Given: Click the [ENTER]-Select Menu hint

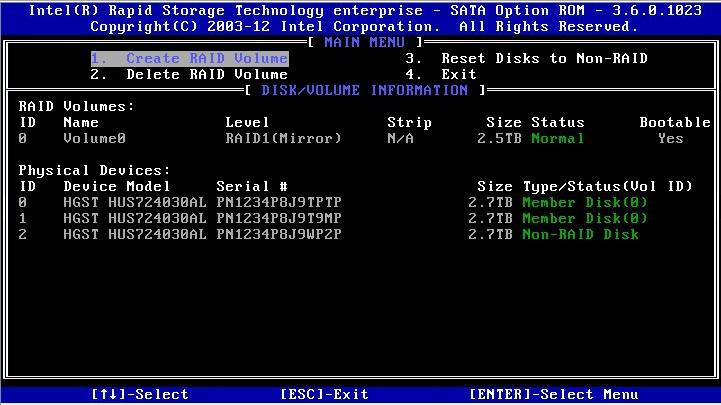Looking at the screenshot, I should pyautogui.click(x=553, y=394).
